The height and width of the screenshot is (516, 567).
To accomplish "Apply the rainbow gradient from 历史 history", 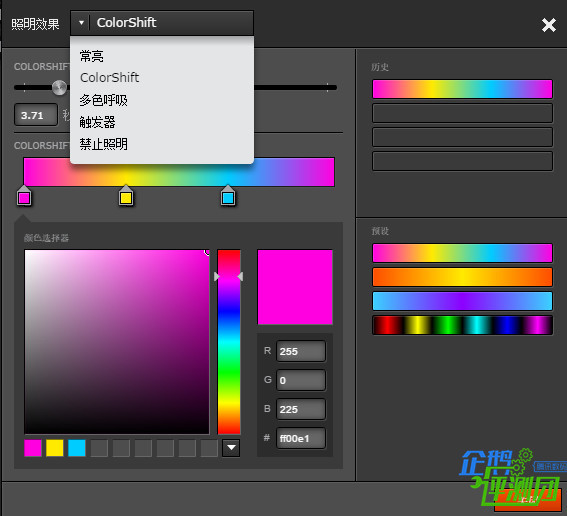I will (x=462, y=89).
